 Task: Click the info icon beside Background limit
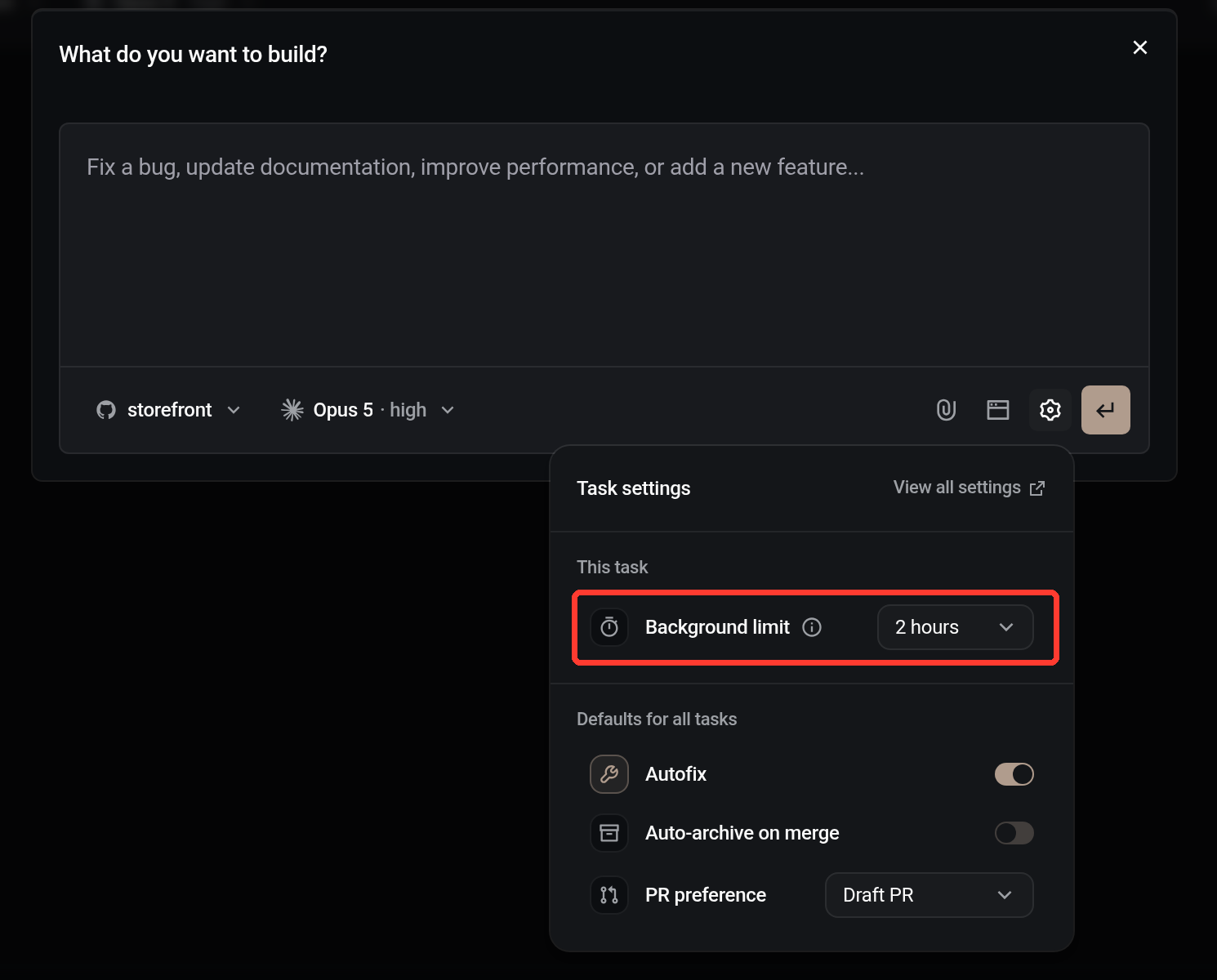812,627
